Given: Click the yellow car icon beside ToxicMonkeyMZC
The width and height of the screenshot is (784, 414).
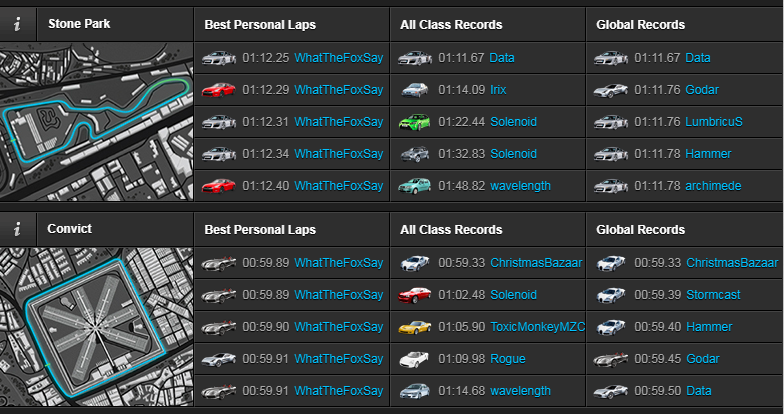Looking at the screenshot, I should (x=414, y=327).
